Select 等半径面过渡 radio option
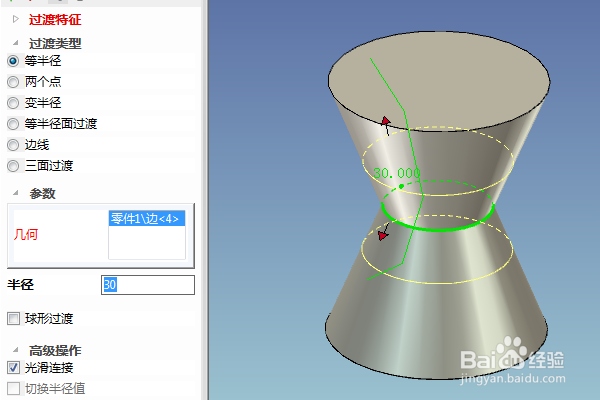The height and width of the screenshot is (400, 600). click(x=13, y=124)
